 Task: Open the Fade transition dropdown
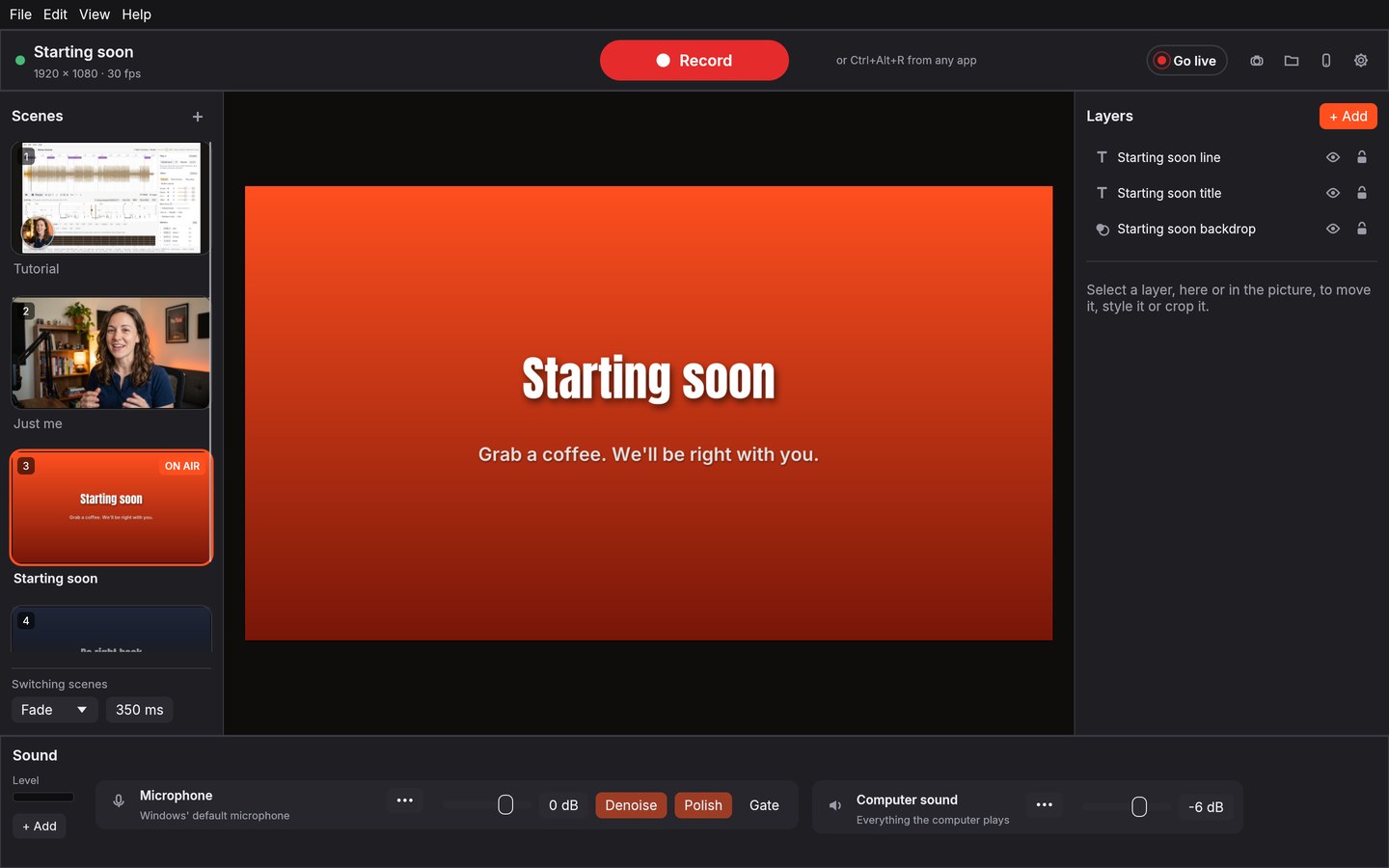(54, 710)
